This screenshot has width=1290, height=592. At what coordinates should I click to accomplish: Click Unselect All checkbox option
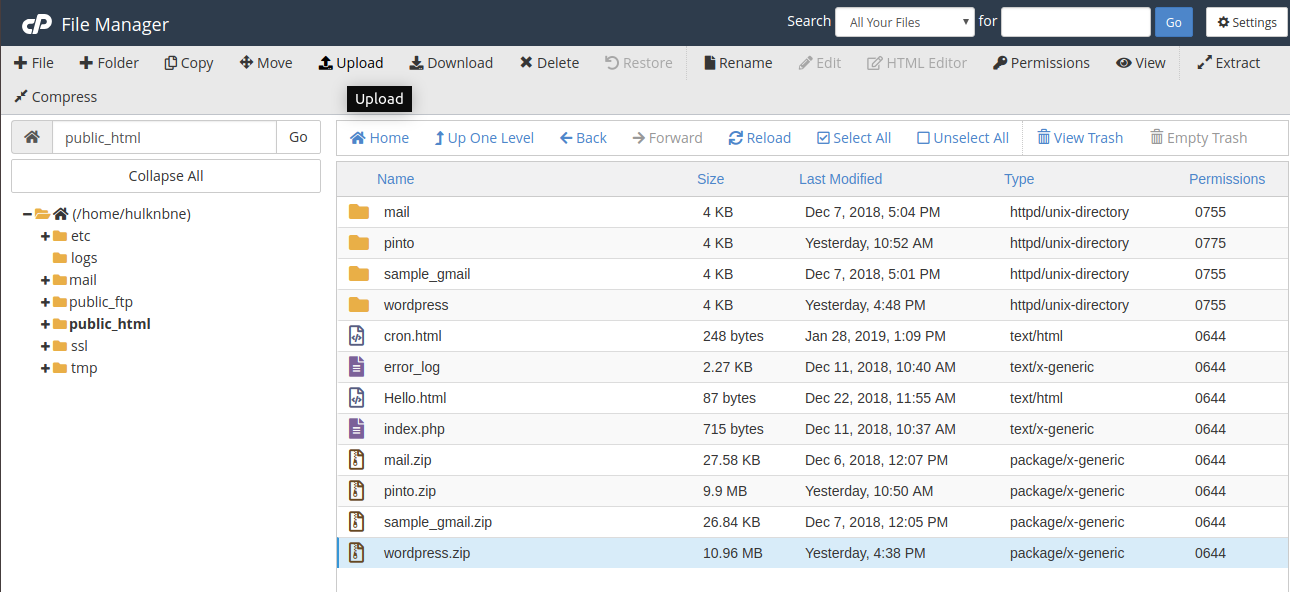pyautogui.click(x=962, y=138)
